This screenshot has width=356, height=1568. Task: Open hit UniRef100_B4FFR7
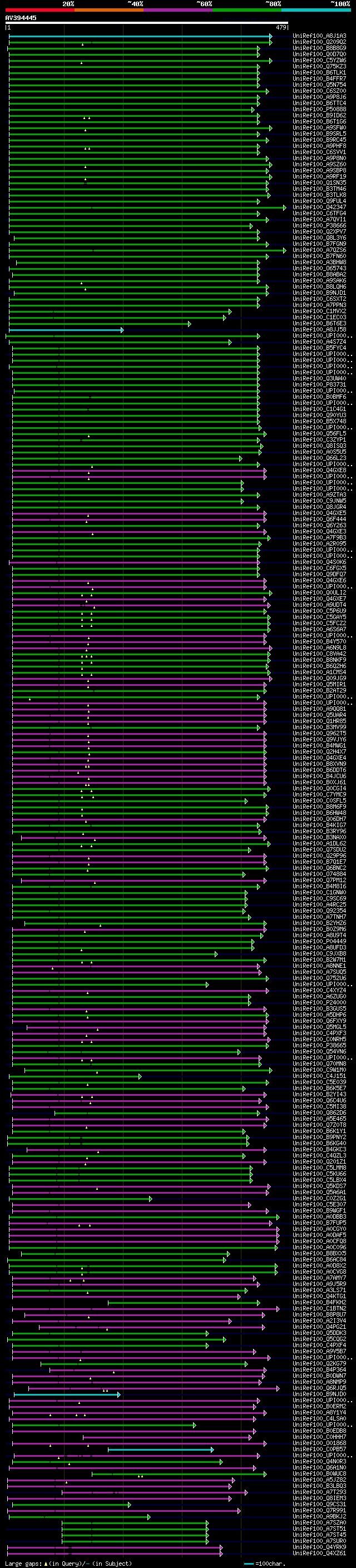point(319,78)
